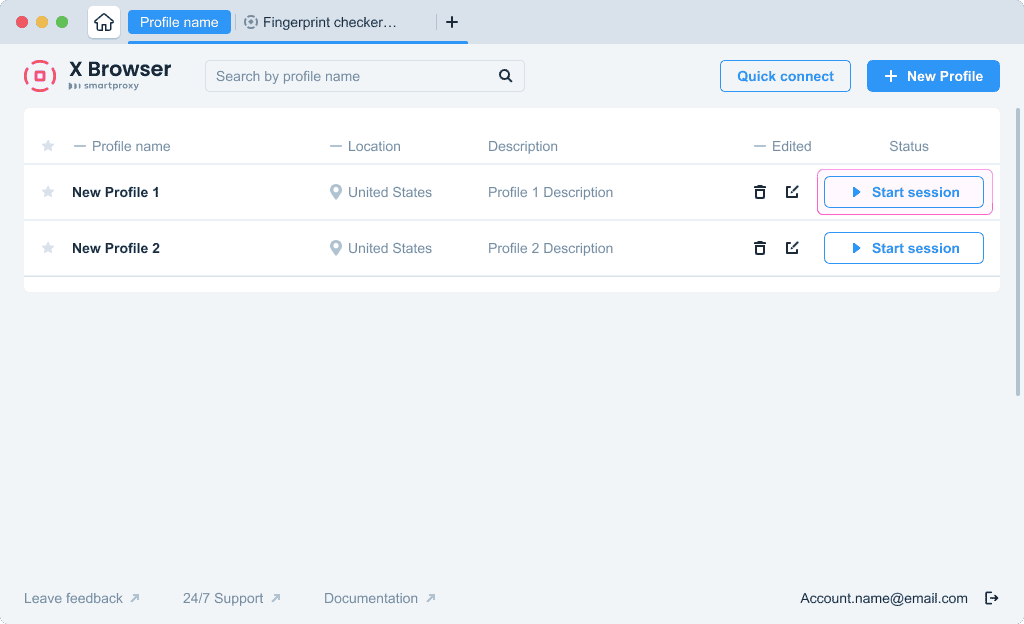Screen dimensions: 1024x624
Task: Click the Quick connect button
Action: click(x=785, y=76)
